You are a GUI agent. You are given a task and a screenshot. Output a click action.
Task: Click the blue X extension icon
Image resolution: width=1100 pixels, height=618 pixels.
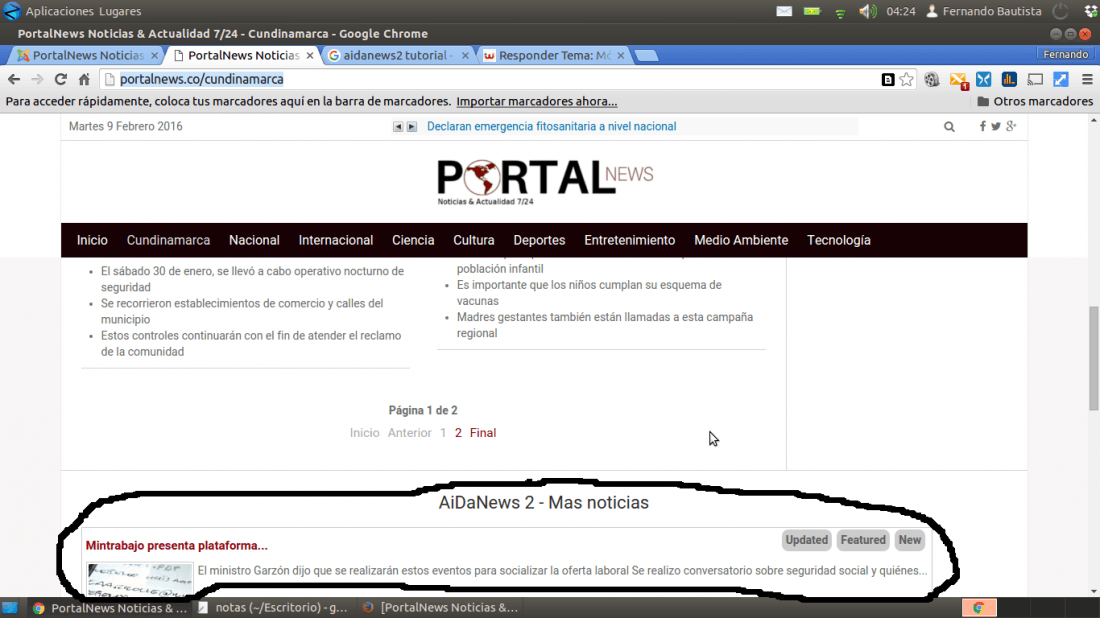coord(984,79)
